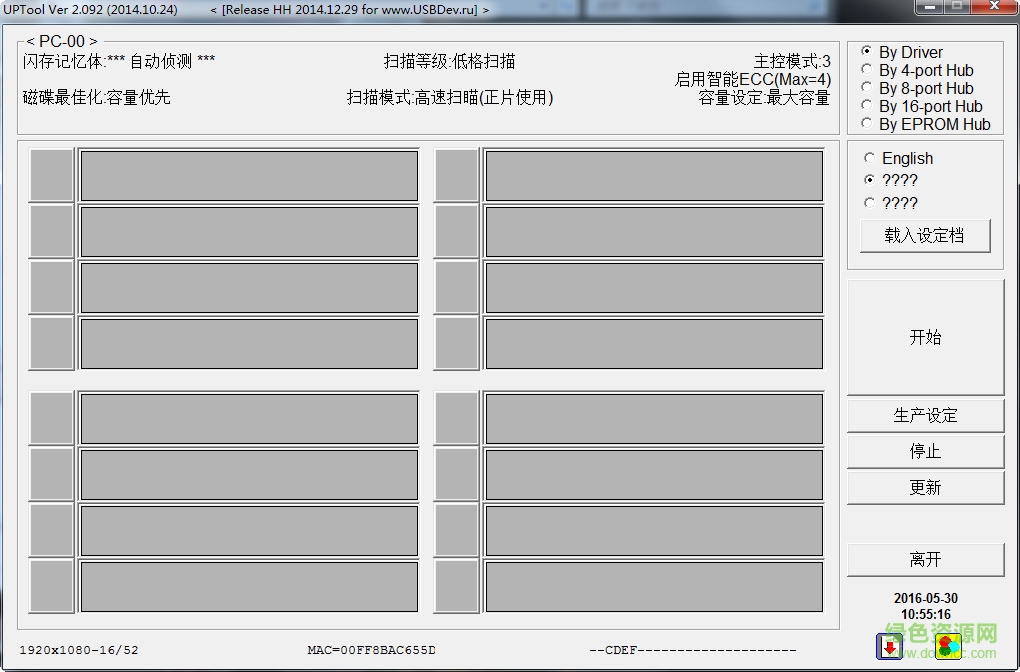Select the By EPROM Hub option
The height and width of the screenshot is (672, 1020).
point(867,123)
